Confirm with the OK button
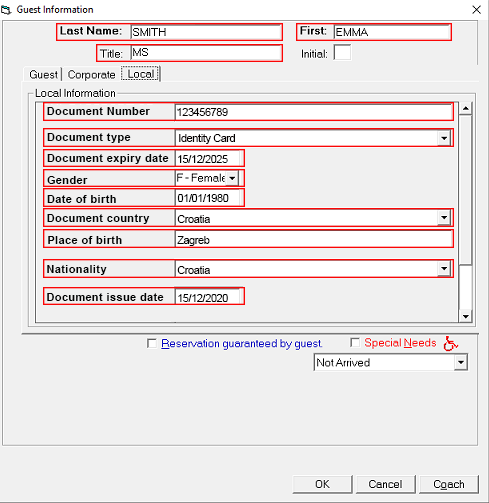This screenshot has height=503, width=489. tap(322, 484)
